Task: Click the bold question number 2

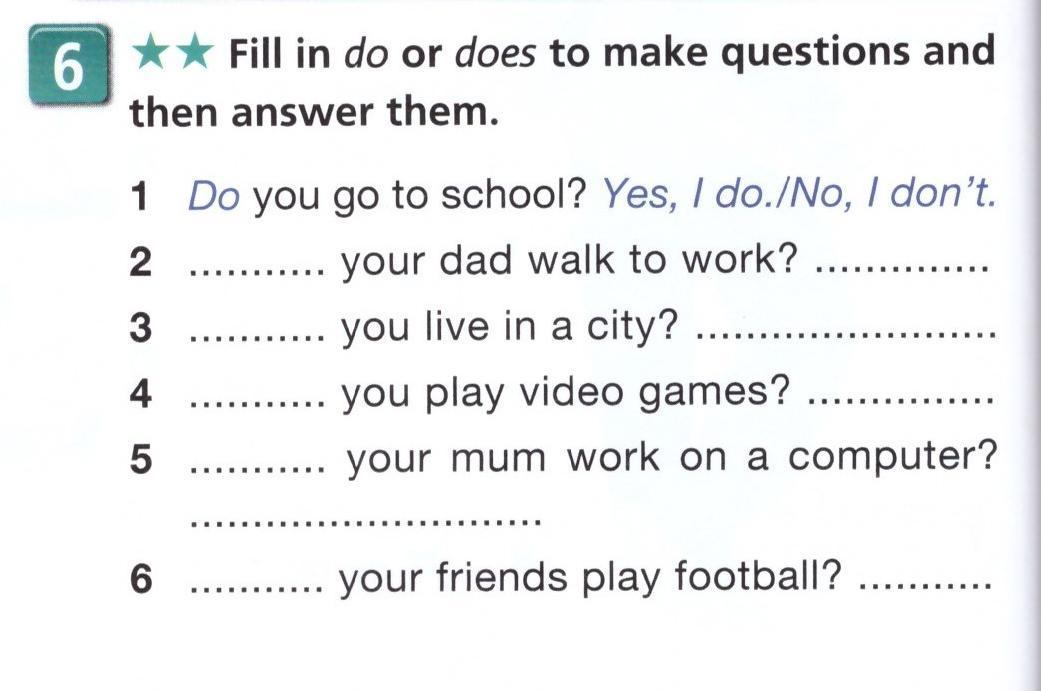Action: coord(141,263)
